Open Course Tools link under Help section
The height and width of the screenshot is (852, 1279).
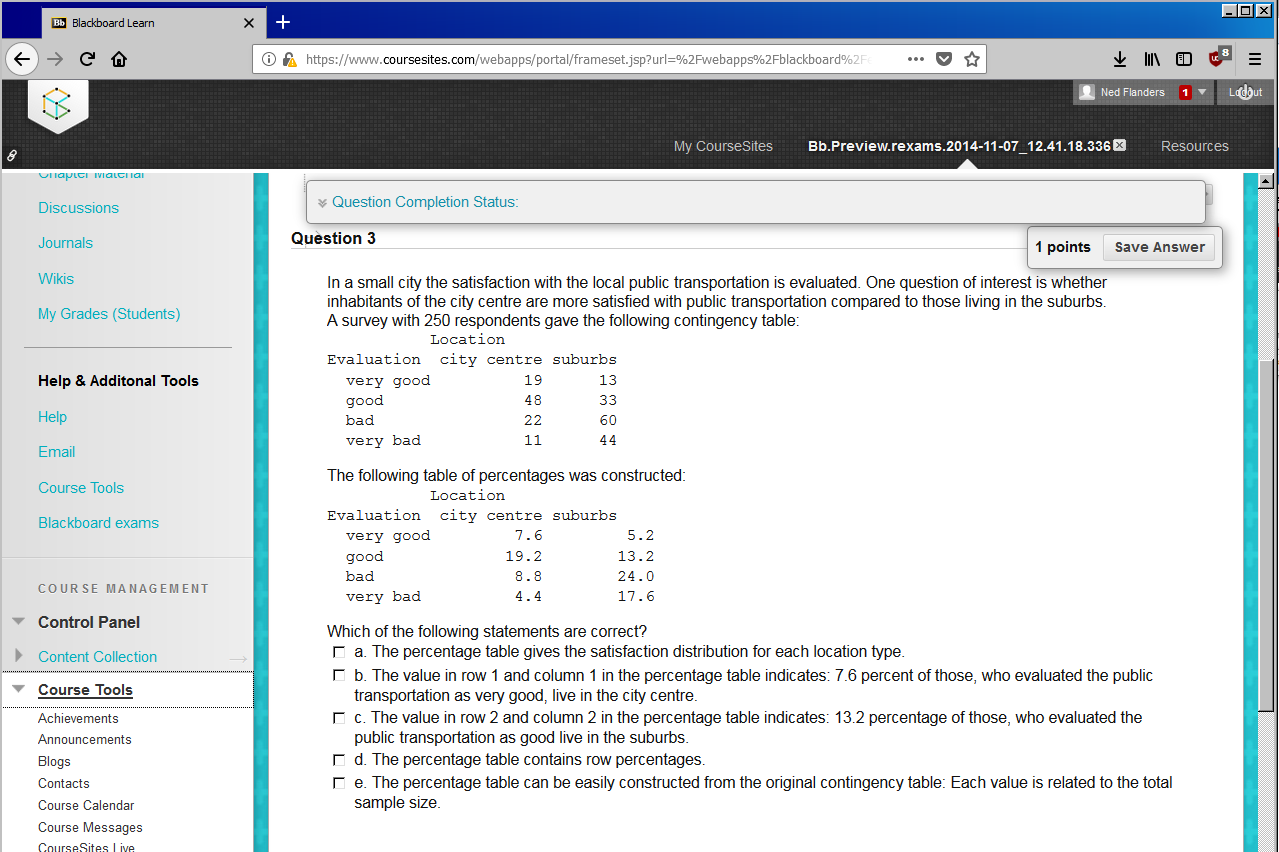pos(81,488)
